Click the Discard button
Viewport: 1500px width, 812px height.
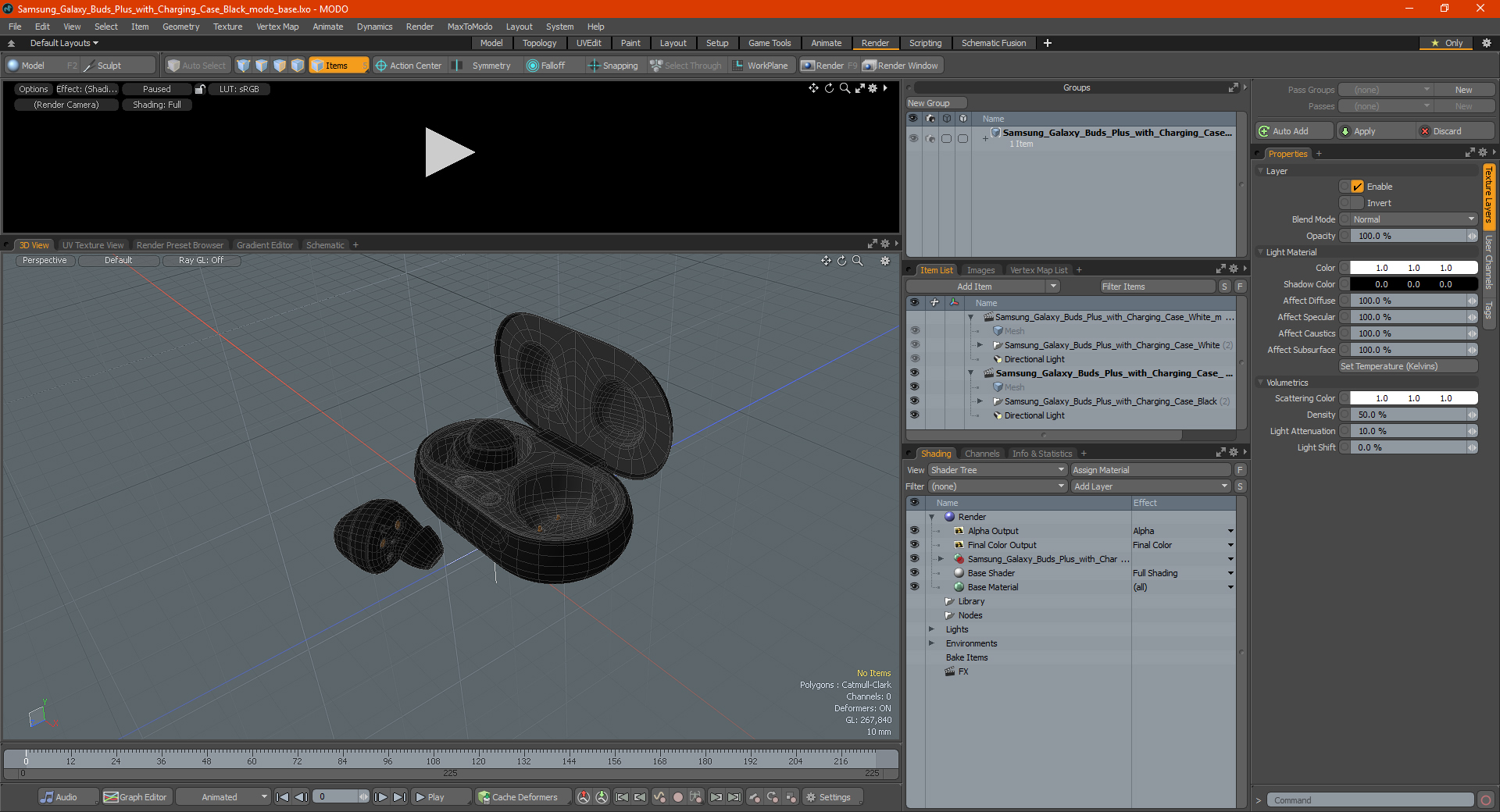pyautogui.click(x=1455, y=131)
